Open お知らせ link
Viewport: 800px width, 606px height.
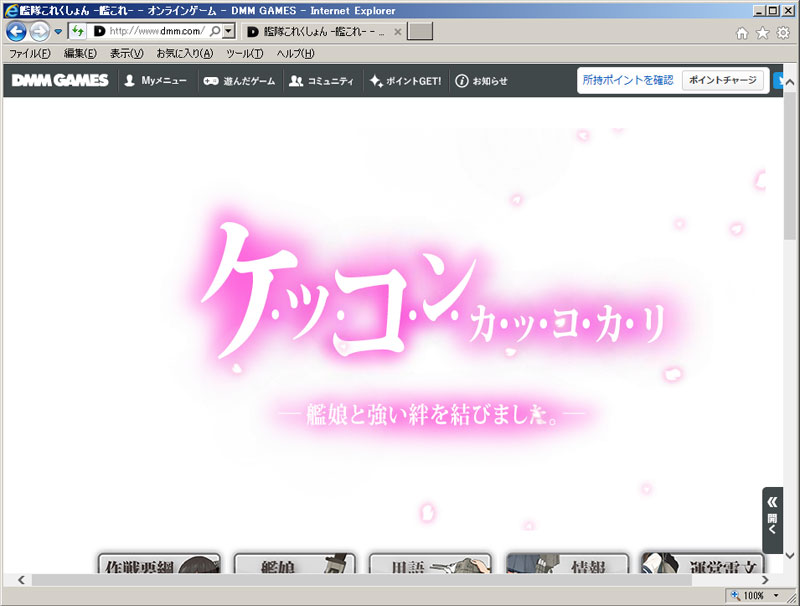click(490, 81)
